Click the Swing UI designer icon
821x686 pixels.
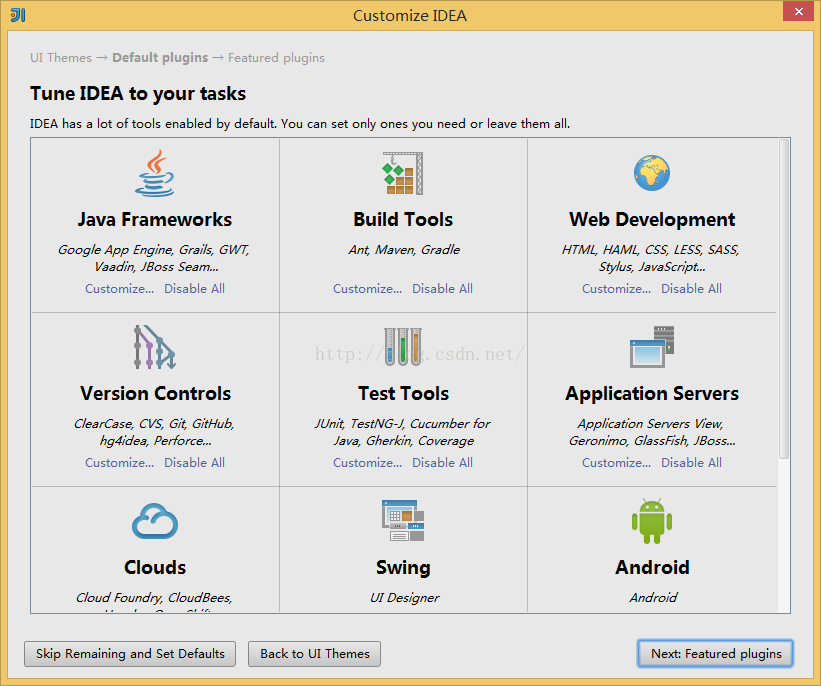403,521
